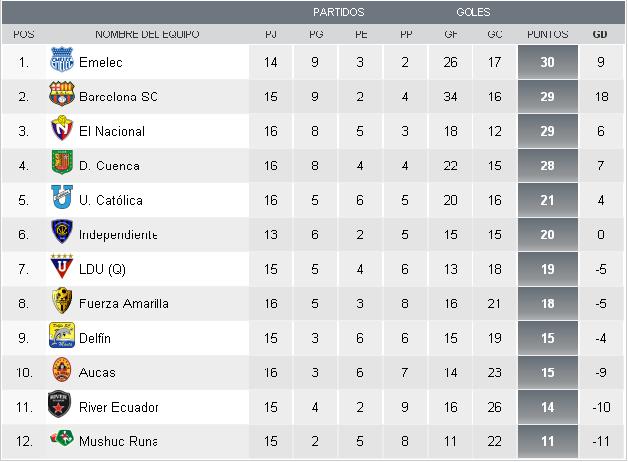Sort table by PUNTOS column header

(547, 34)
